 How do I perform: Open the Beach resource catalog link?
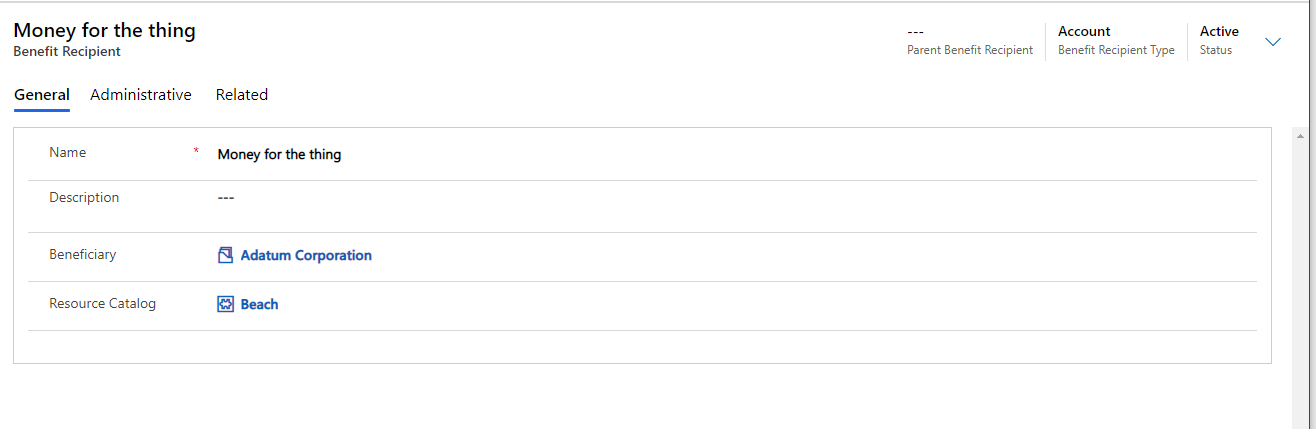point(259,304)
